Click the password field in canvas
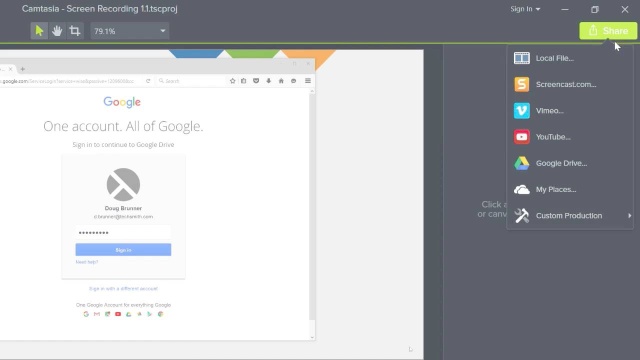 pyautogui.click(x=123, y=233)
